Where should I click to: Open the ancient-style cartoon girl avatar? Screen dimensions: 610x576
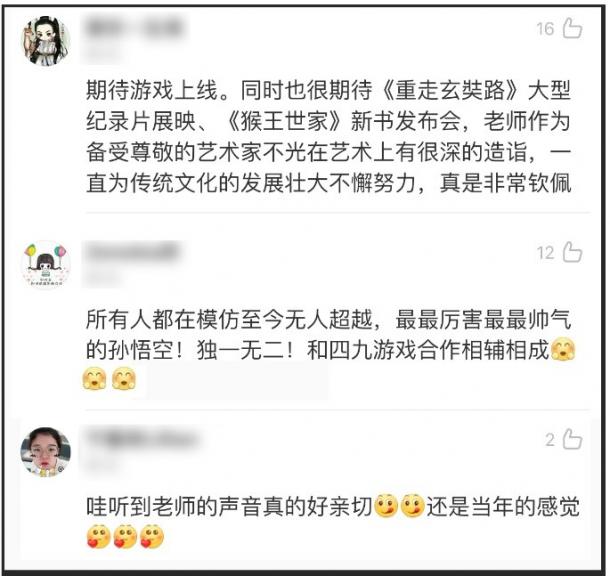point(46,40)
